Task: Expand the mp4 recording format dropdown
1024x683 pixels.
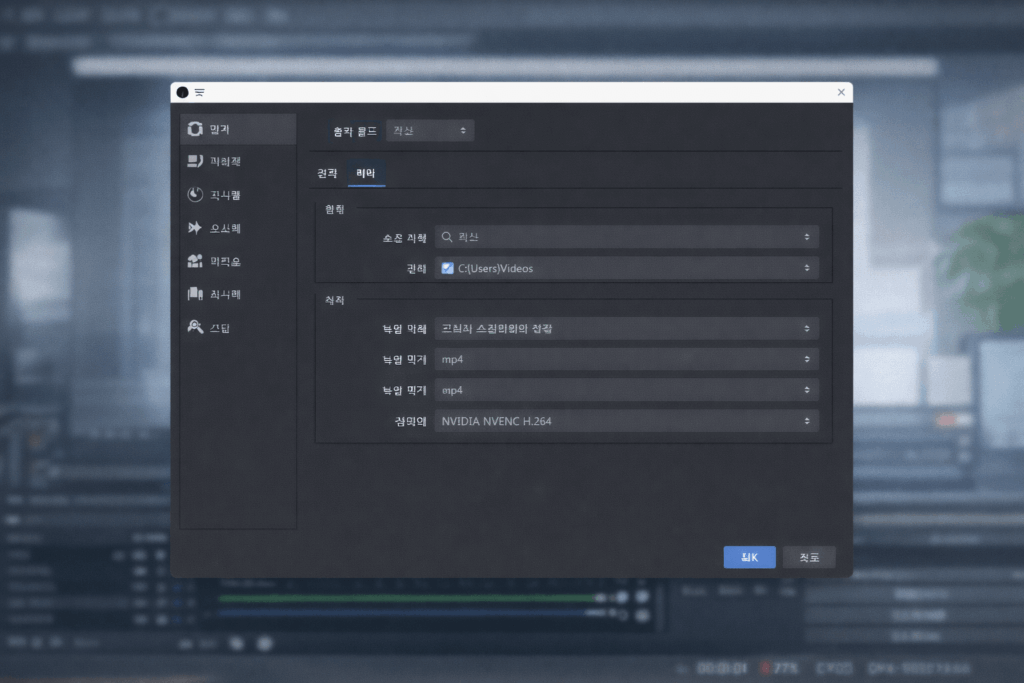Action: coord(626,359)
